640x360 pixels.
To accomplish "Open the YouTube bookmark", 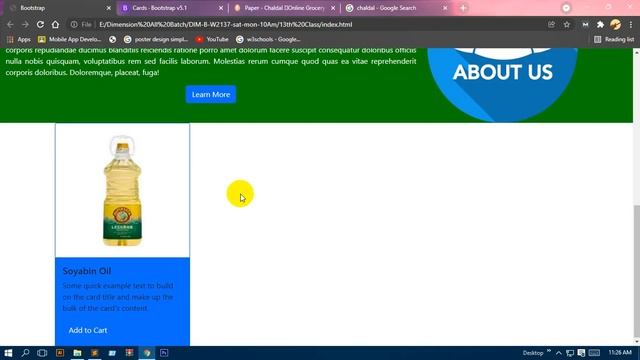I will [x=212, y=39].
